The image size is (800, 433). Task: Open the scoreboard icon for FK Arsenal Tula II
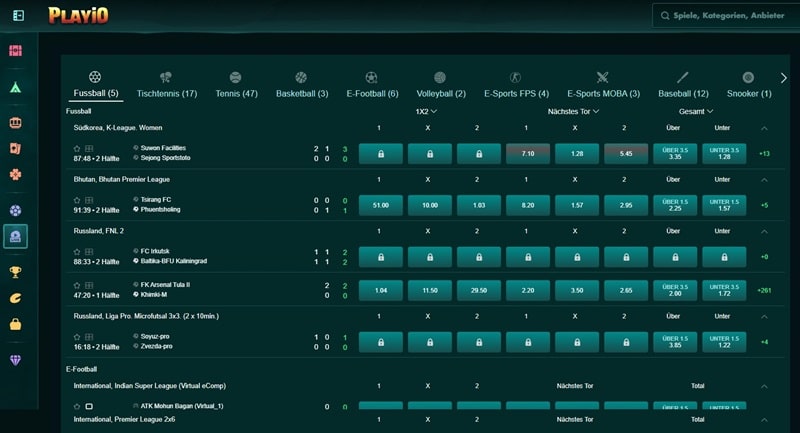pyautogui.click(x=89, y=285)
